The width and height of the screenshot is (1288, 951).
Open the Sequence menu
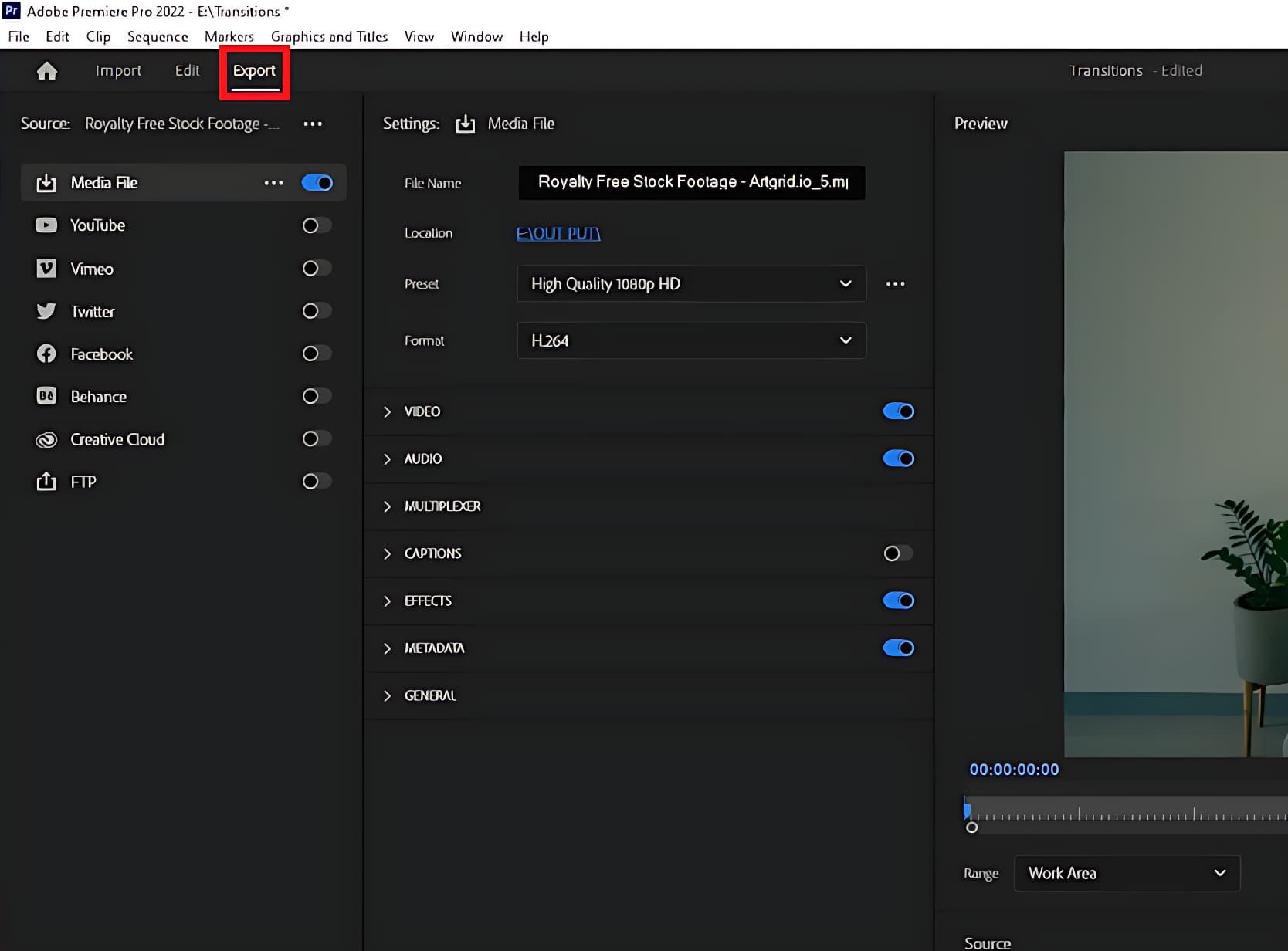click(158, 36)
